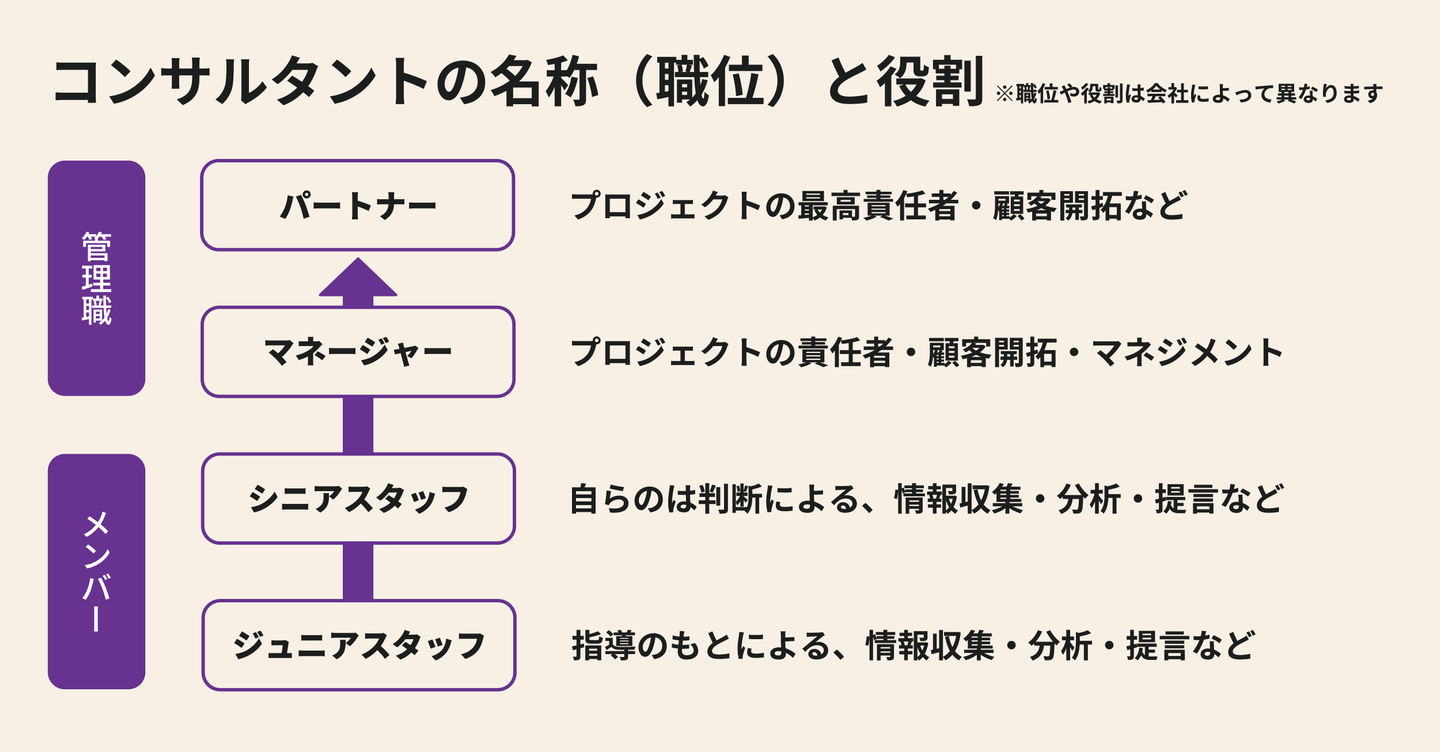Click the arrow segment between ジュニアスタッフ and シニアスタッフ
The image size is (1440, 752).
(x=358, y=572)
